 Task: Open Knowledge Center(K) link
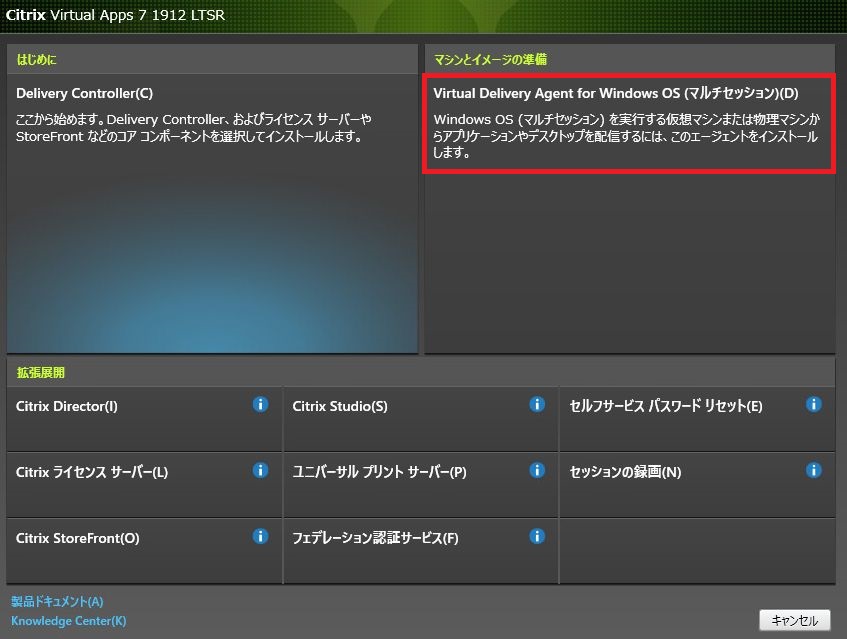click(x=69, y=621)
